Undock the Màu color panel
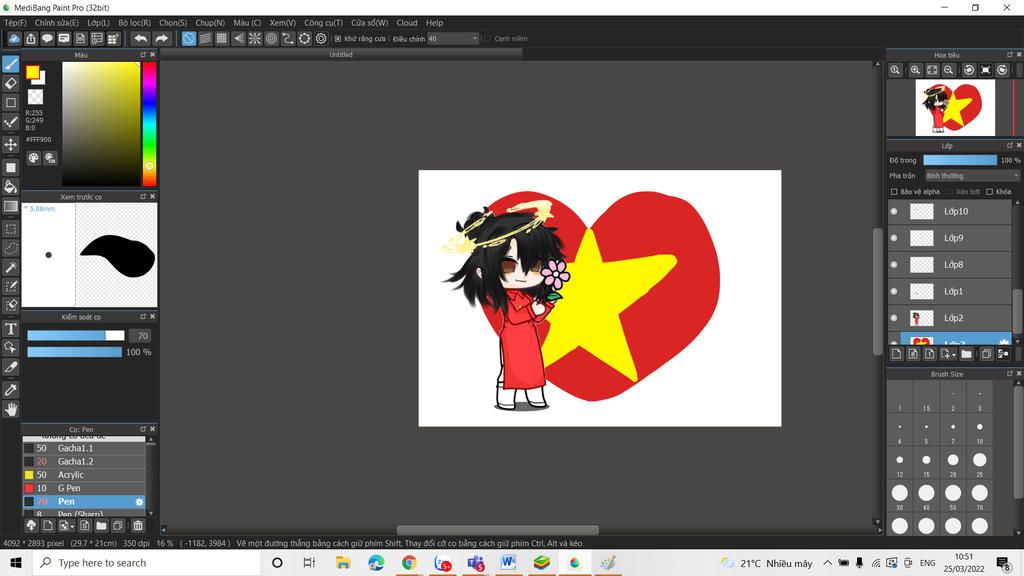 coord(143,55)
